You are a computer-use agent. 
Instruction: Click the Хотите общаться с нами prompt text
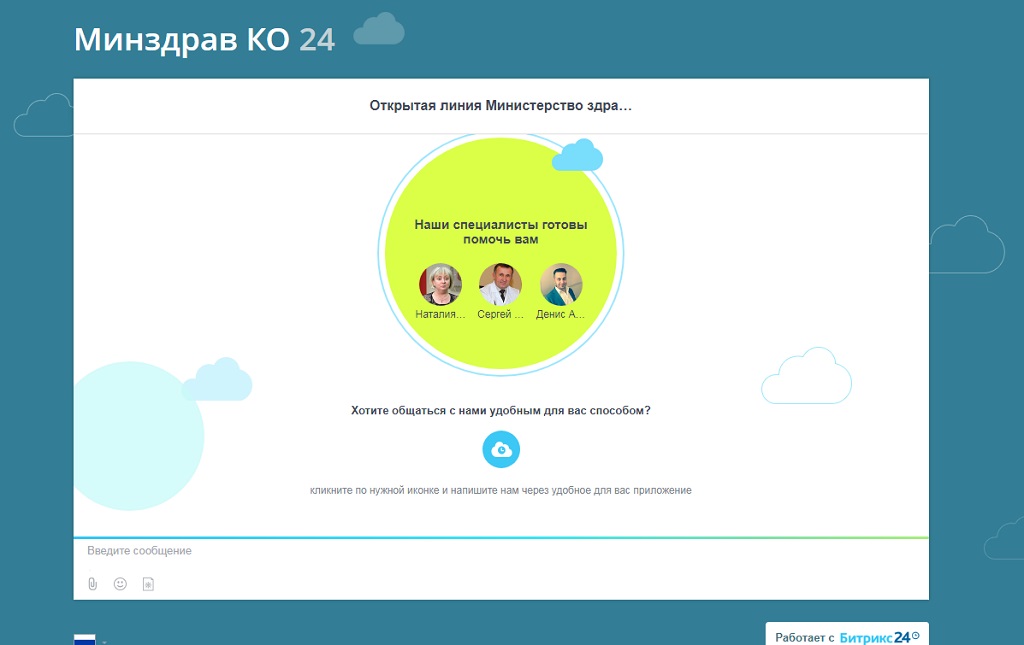(500, 410)
